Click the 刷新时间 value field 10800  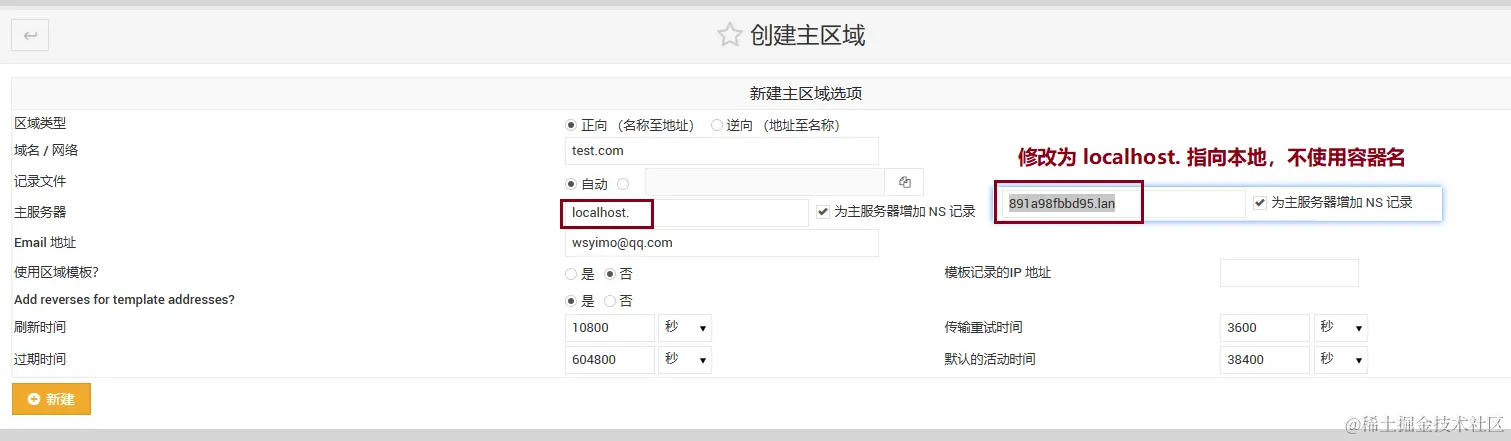(x=610, y=328)
